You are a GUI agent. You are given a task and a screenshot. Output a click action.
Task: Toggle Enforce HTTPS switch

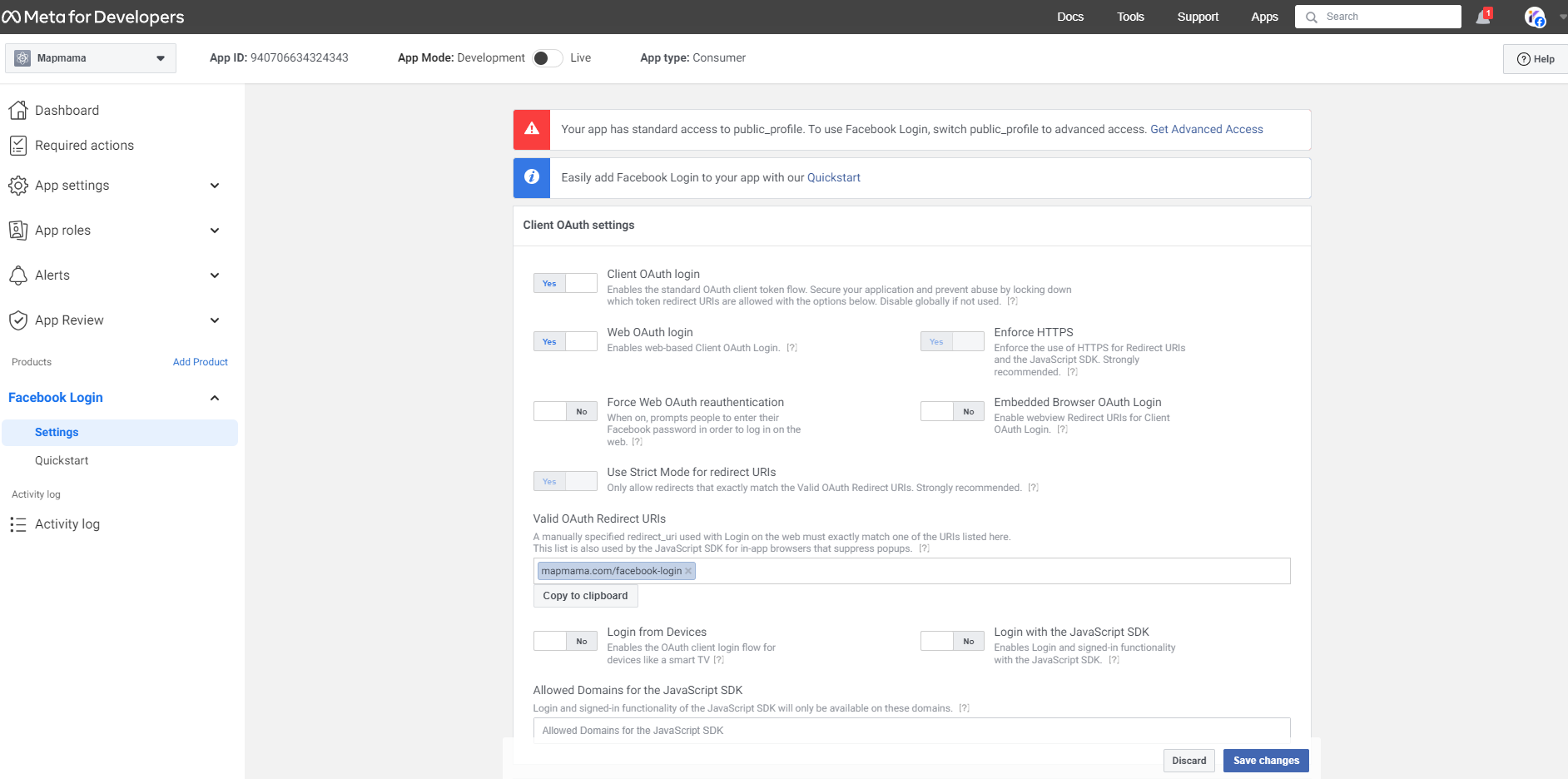[952, 341]
